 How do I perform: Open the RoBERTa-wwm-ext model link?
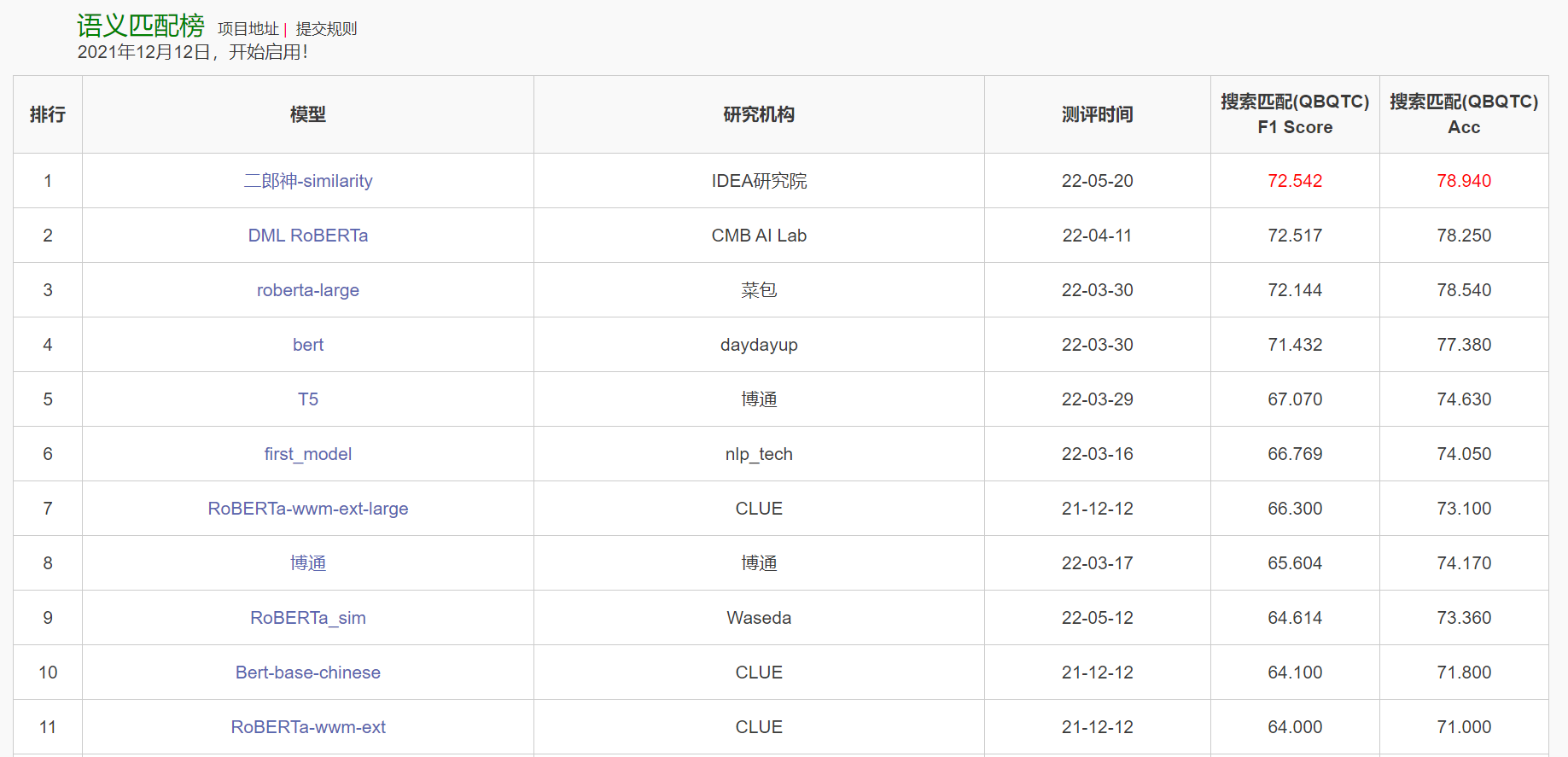pyautogui.click(x=308, y=727)
